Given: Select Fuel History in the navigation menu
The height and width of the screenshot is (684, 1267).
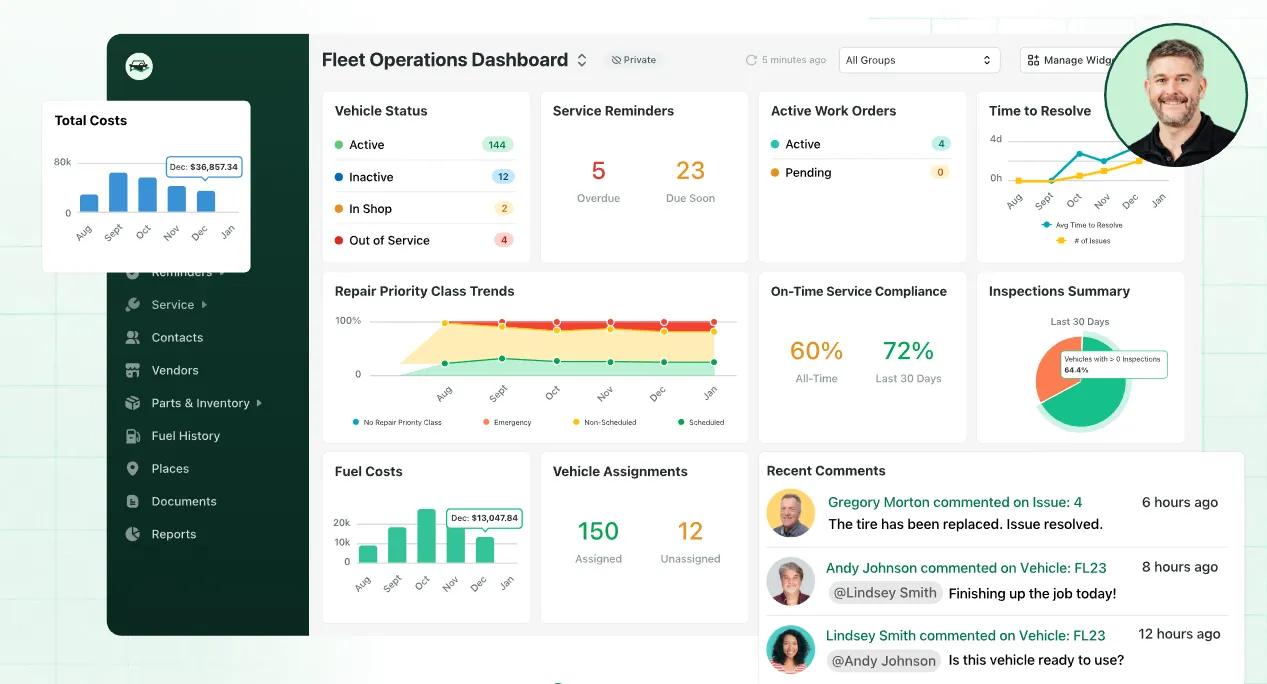Looking at the screenshot, I should pyautogui.click(x=185, y=436).
